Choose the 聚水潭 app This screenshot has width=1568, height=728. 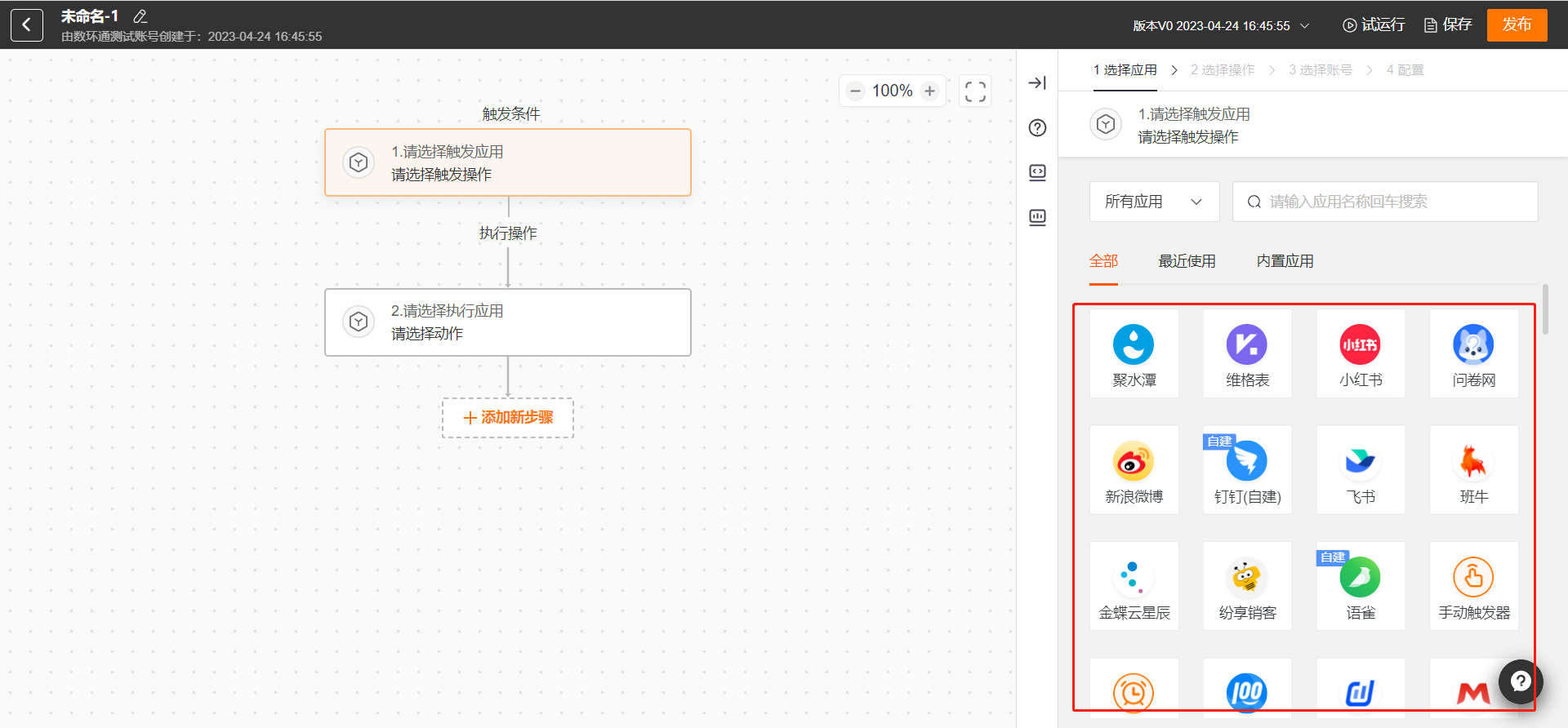tap(1134, 353)
